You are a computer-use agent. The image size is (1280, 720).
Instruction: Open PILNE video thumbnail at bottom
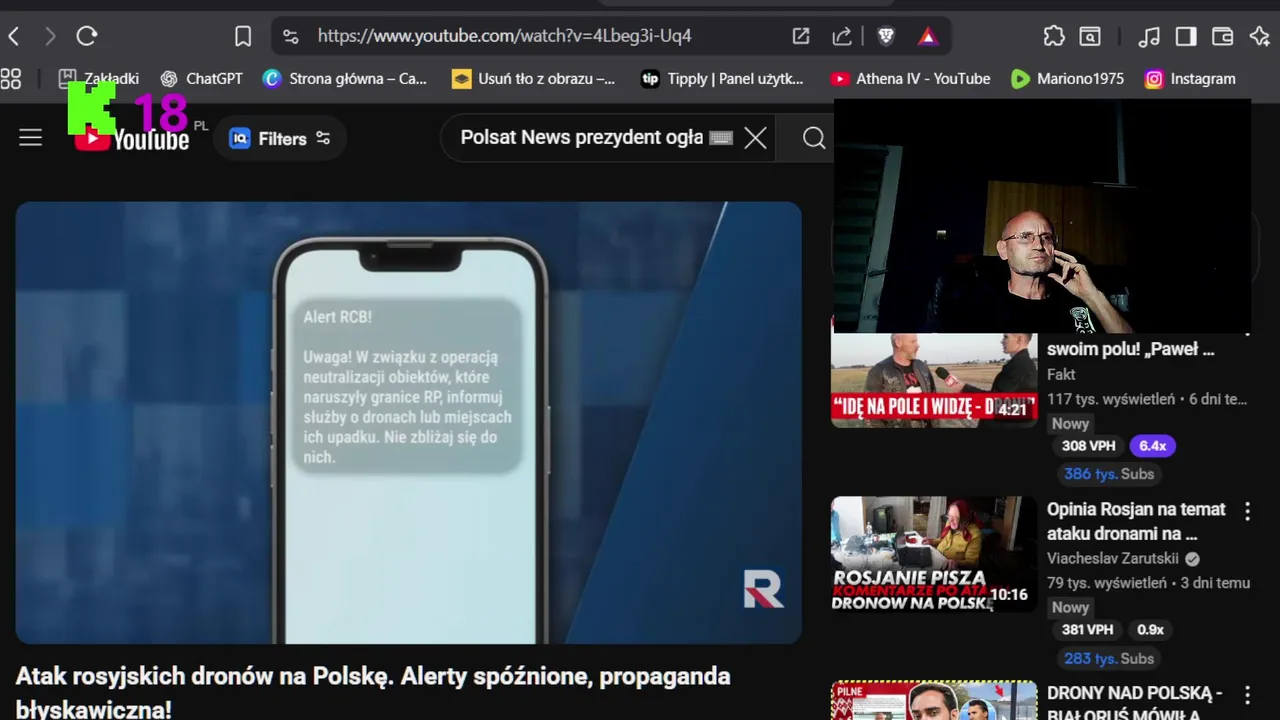934,700
